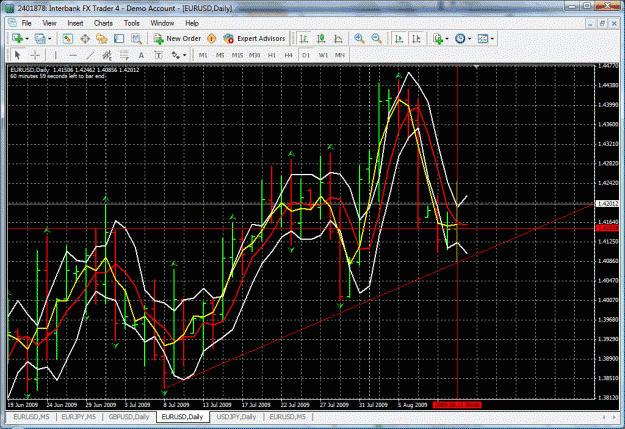Toggle the Market Watch window icon
The image size is (625, 429).
coord(67,39)
